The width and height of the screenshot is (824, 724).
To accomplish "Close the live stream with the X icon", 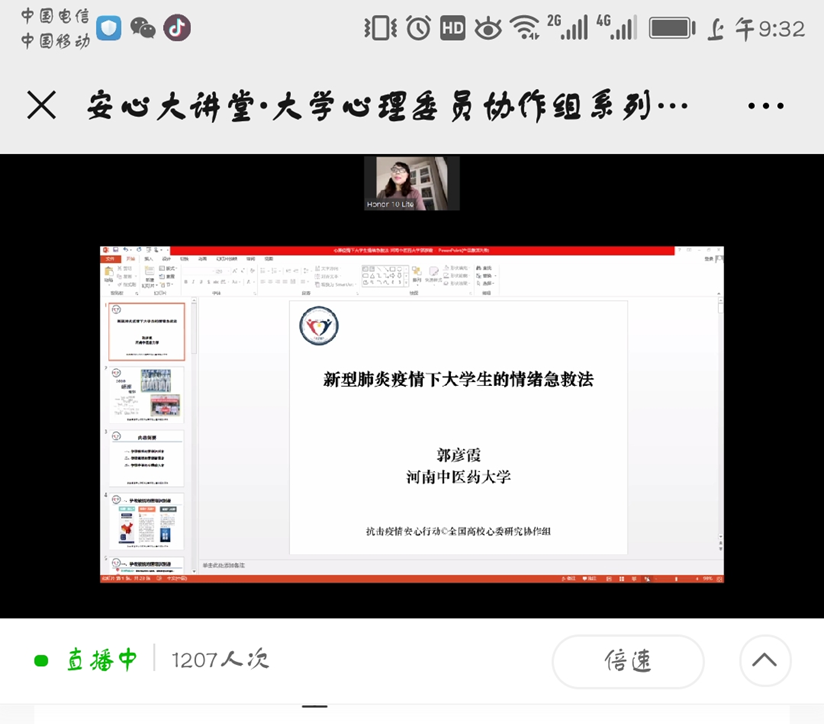I will click(42, 105).
